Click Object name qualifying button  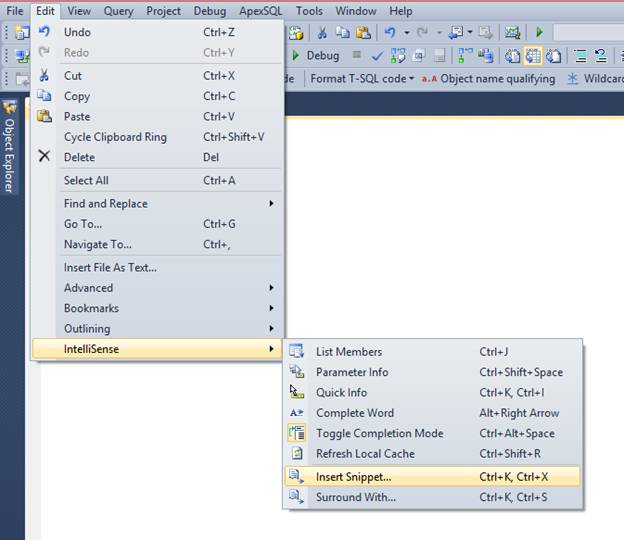pyautogui.click(x=488, y=79)
